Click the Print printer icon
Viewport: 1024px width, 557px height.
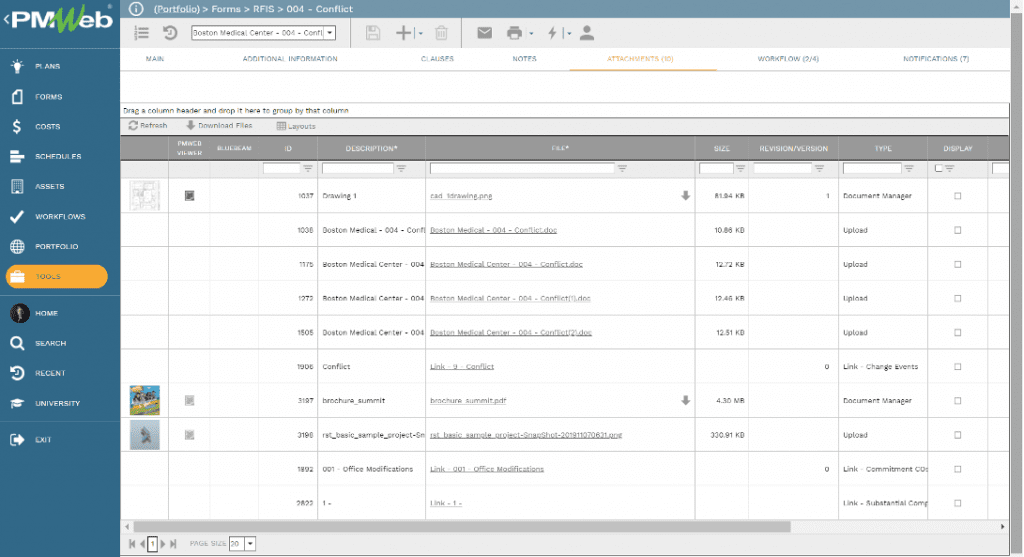click(515, 33)
